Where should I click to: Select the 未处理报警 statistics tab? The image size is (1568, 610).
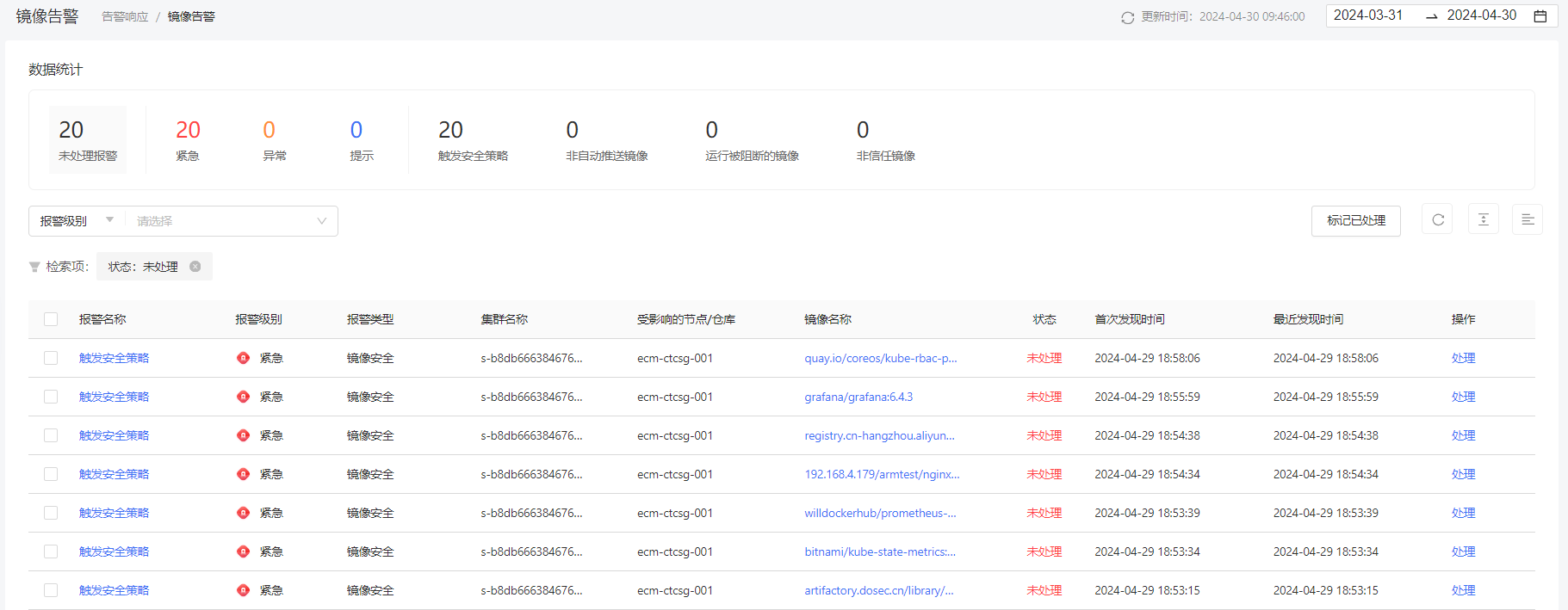pos(88,139)
